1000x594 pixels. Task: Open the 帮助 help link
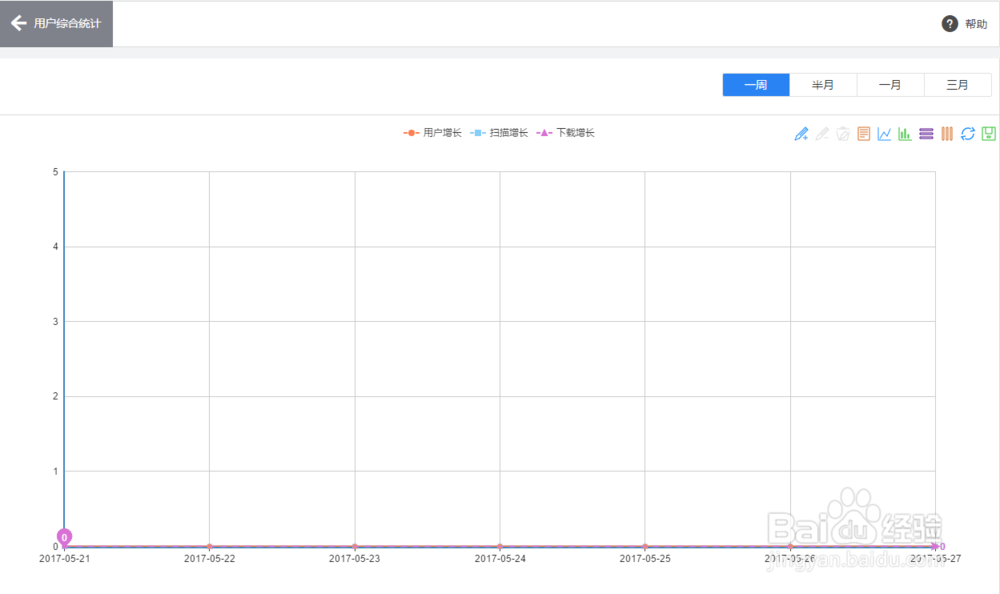click(x=964, y=24)
